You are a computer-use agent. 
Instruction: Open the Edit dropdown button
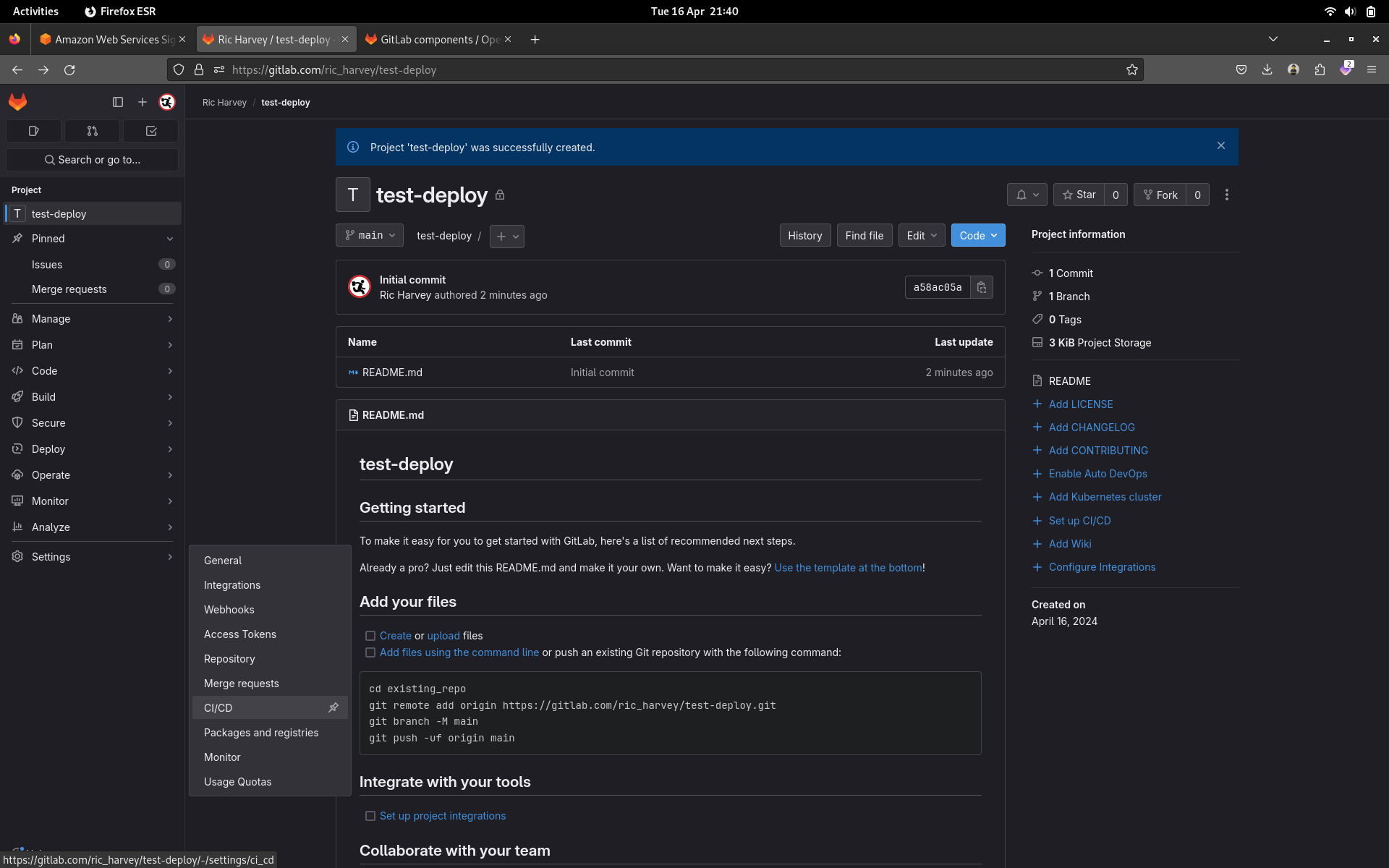tap(922, 235)
